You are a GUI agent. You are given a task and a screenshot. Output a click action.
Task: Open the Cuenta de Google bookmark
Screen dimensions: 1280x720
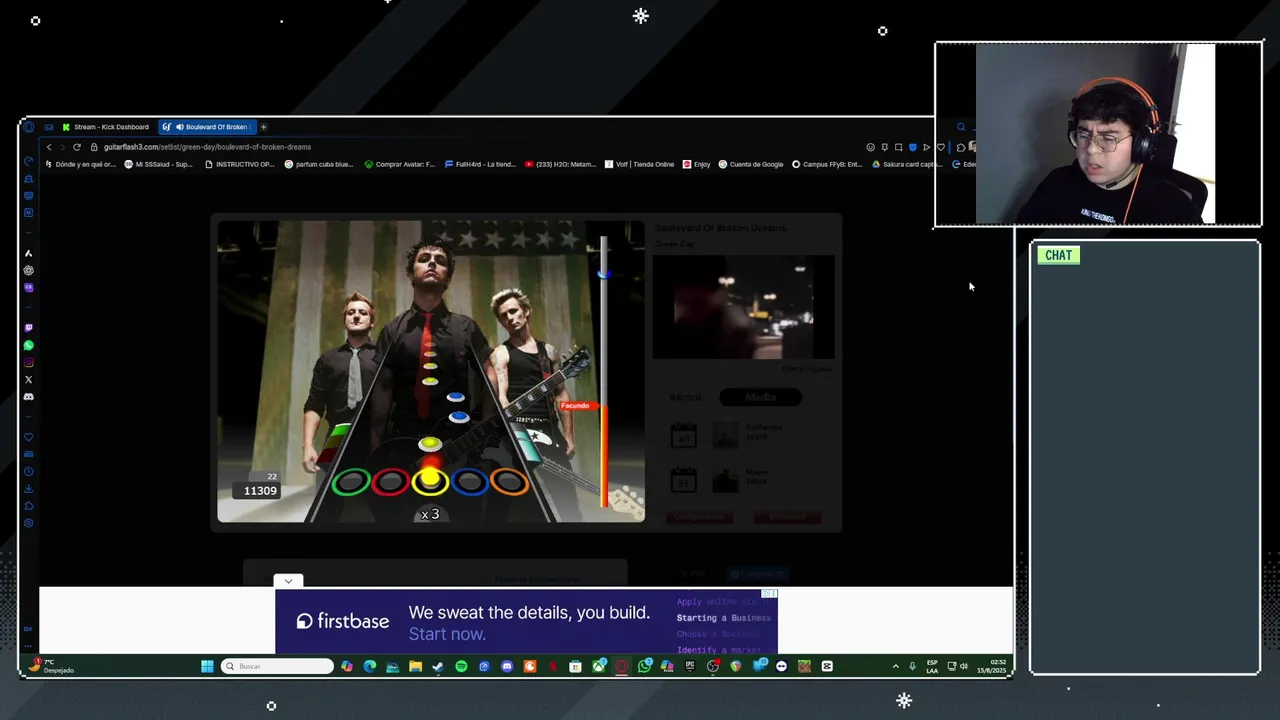pyautogui.click(x=751, y=164)
